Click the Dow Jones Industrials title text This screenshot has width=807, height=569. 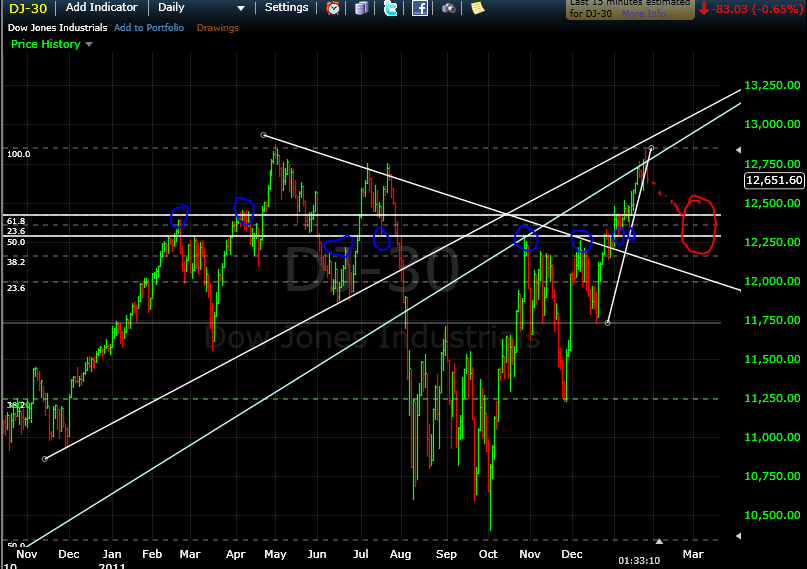[x=58, y=28]
